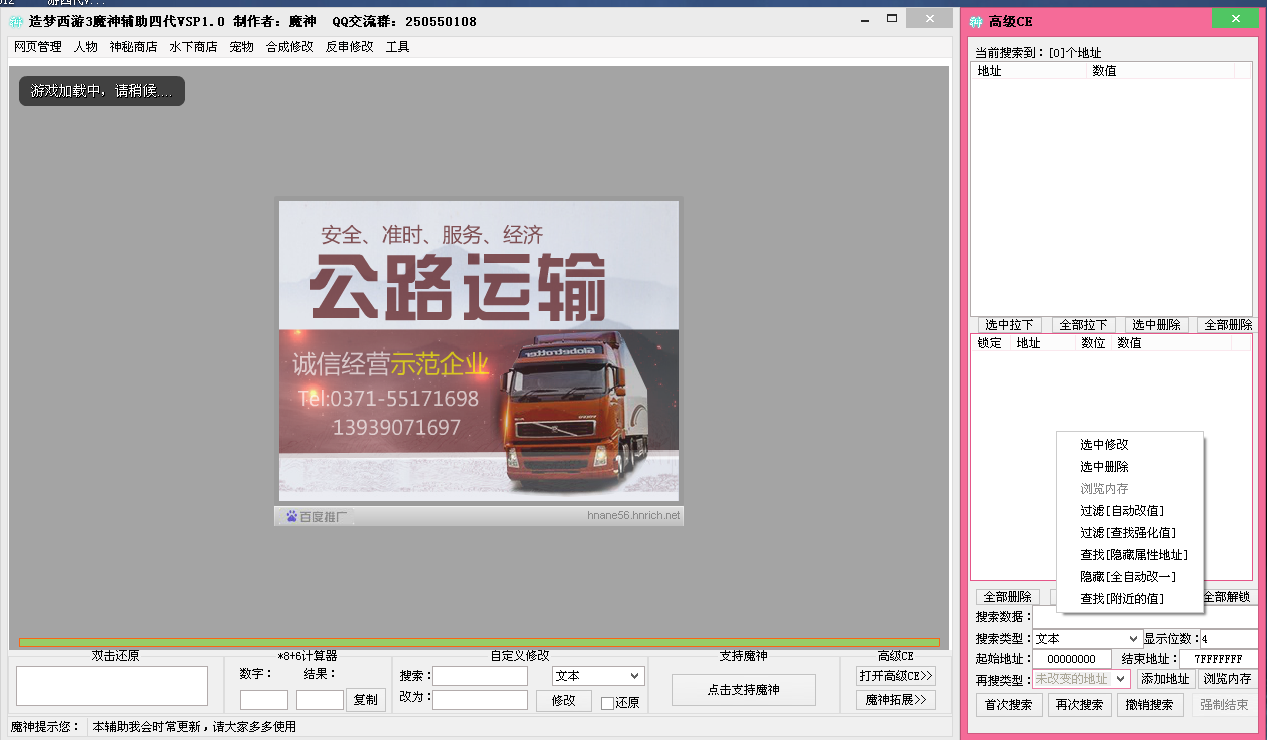Click the 百度推广 logo below the ad

(x=315, y=516)
